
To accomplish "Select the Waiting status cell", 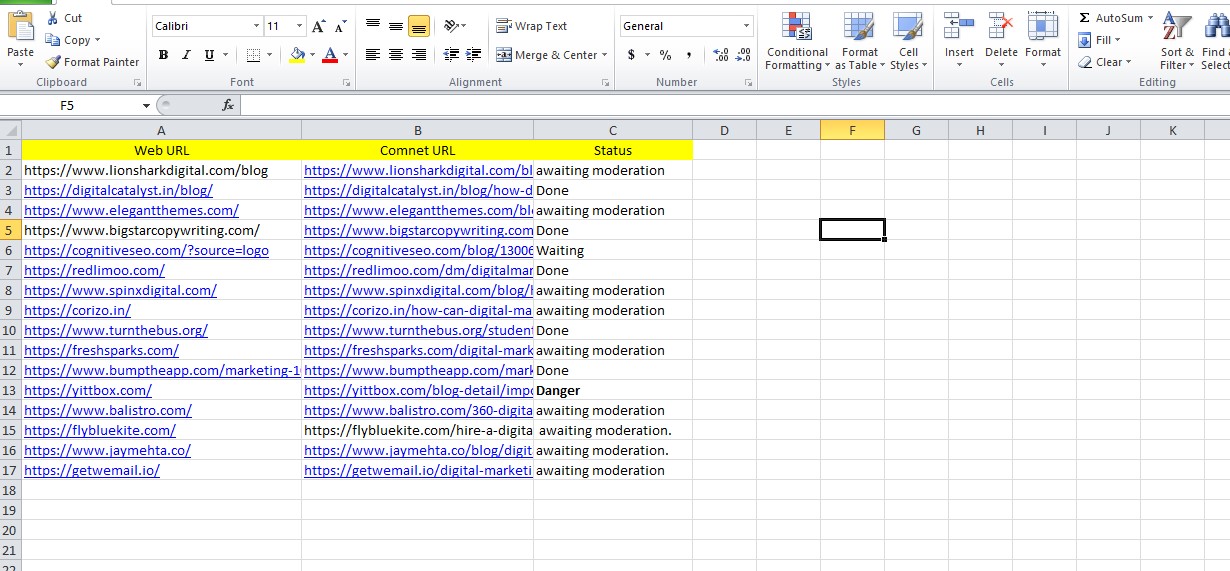I will (x=613, y=250).
